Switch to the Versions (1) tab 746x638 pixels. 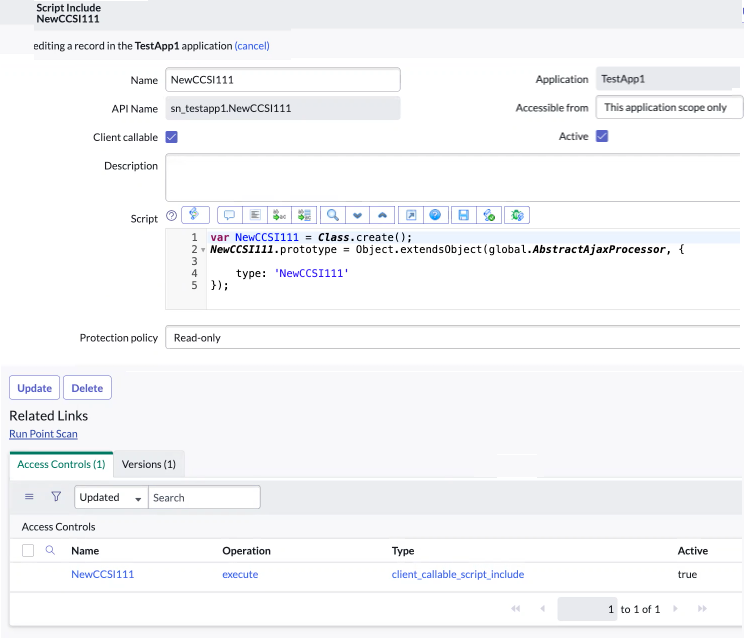tap(149, 464)
